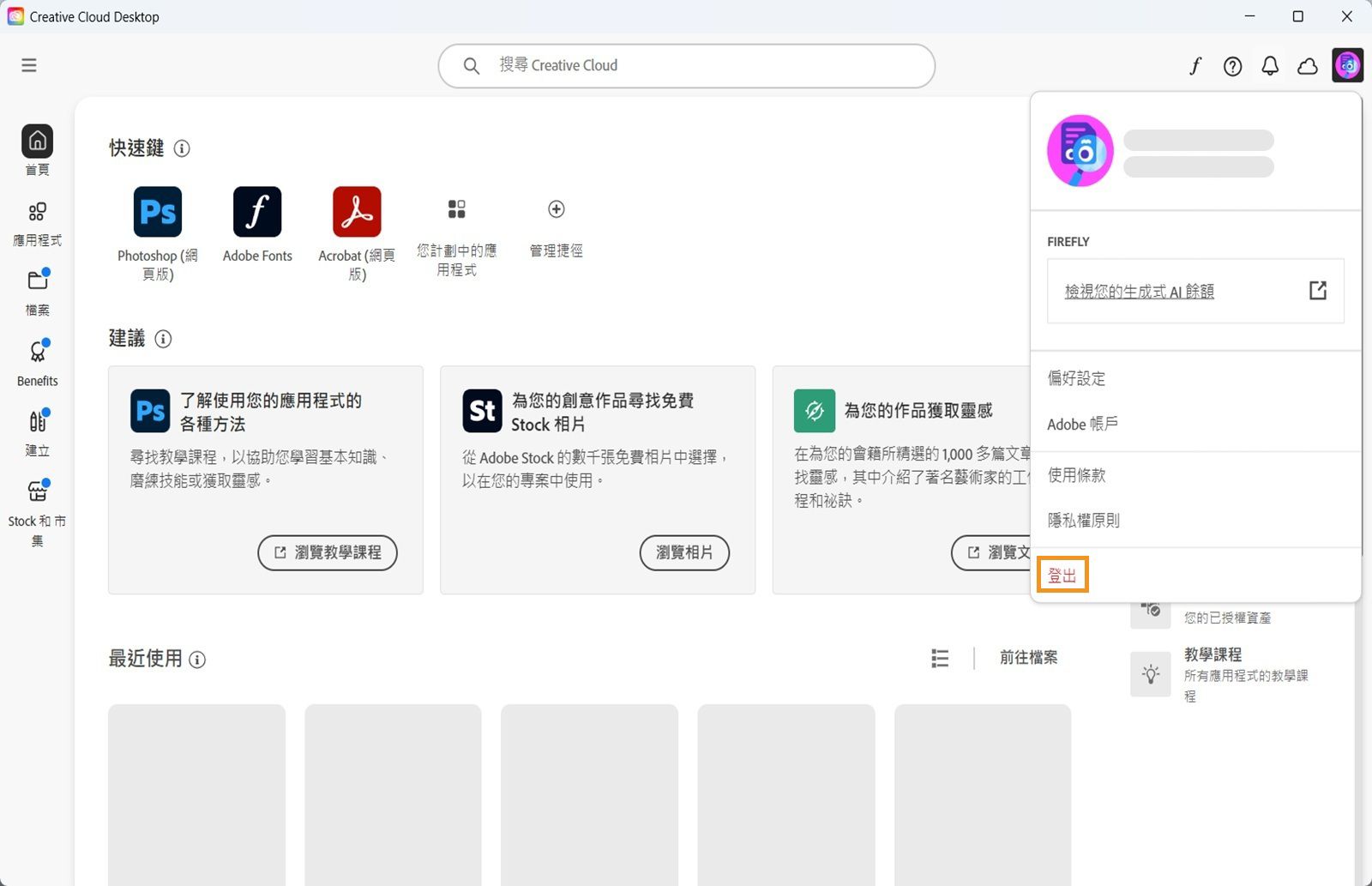
Task: Click 為您的創意作品尋找免費 Stock 相片 title
Action: click(x=602, y=413)
